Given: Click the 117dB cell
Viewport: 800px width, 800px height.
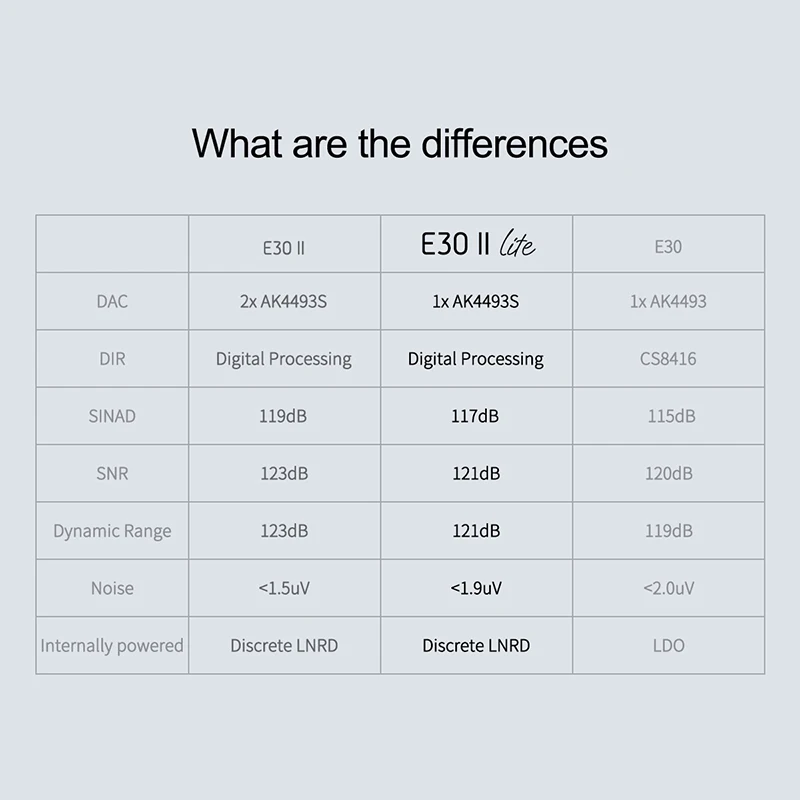Looking at the screenshot, I should 476,416.
